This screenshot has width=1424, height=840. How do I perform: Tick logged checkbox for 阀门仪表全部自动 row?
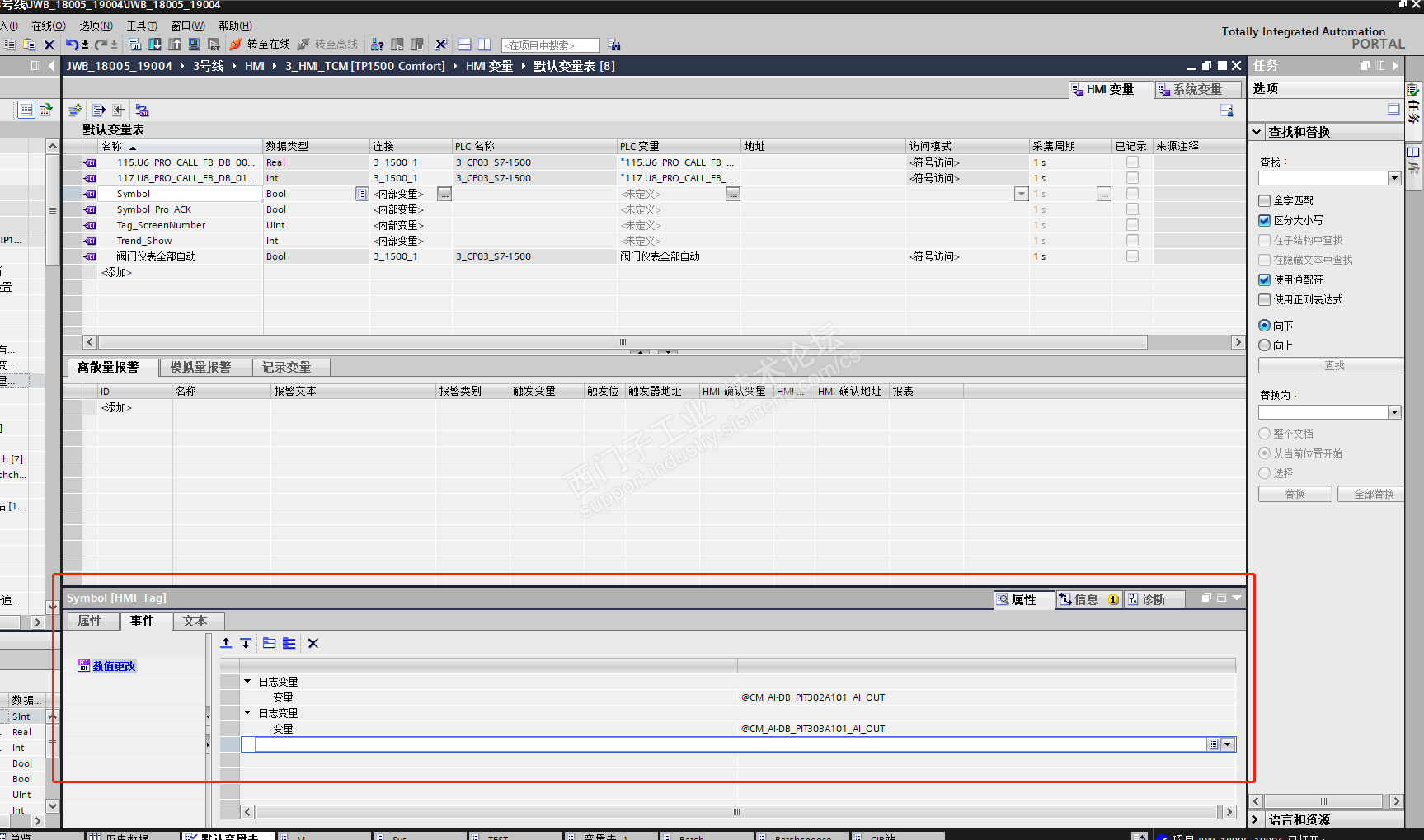pyautogui.click(x=1132, y=256)
